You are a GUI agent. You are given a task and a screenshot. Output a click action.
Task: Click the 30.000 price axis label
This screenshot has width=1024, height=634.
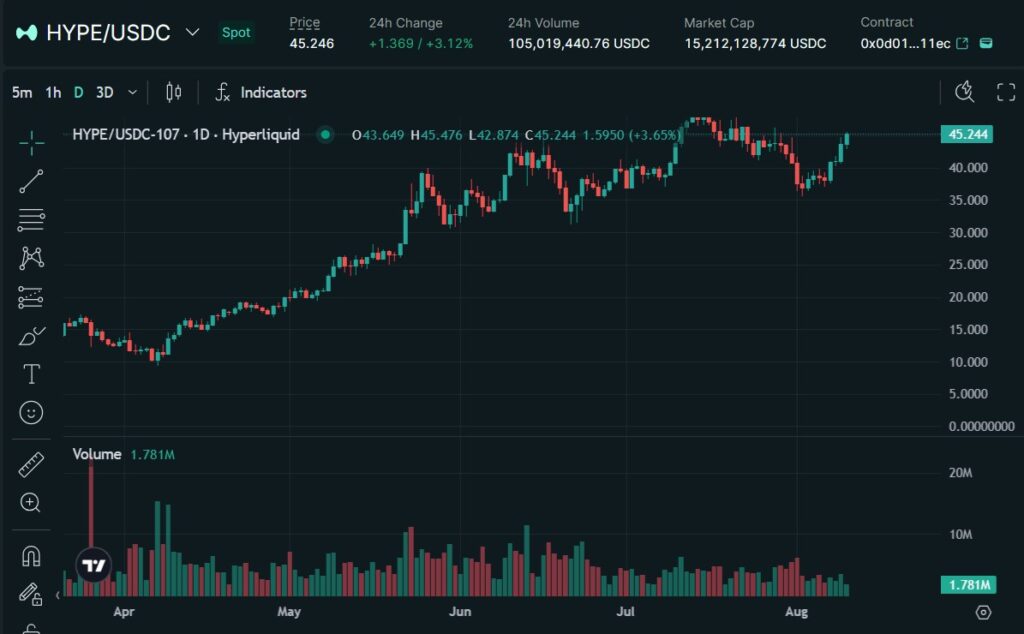[x=968, y=232]
